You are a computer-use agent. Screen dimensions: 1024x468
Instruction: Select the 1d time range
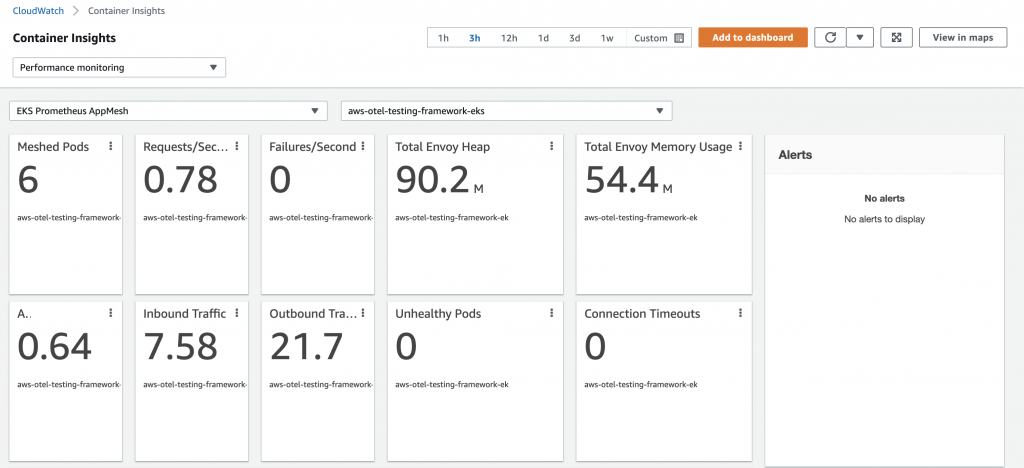coord(543,38)
